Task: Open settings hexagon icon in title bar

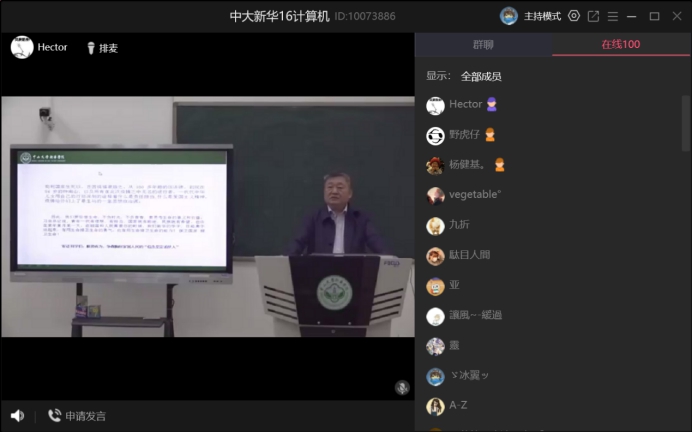Action: [x=574, y=16]
